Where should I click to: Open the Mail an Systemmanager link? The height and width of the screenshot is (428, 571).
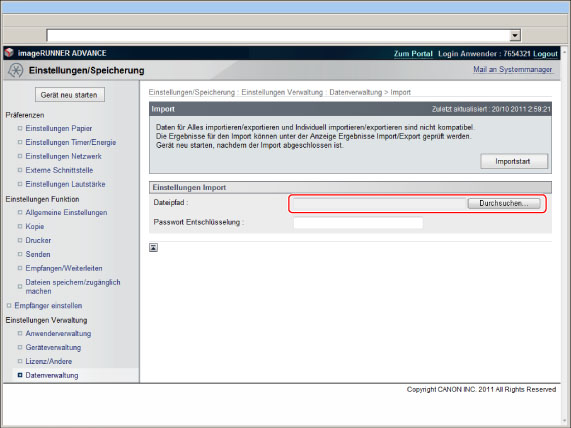click(x=512, y=69)
